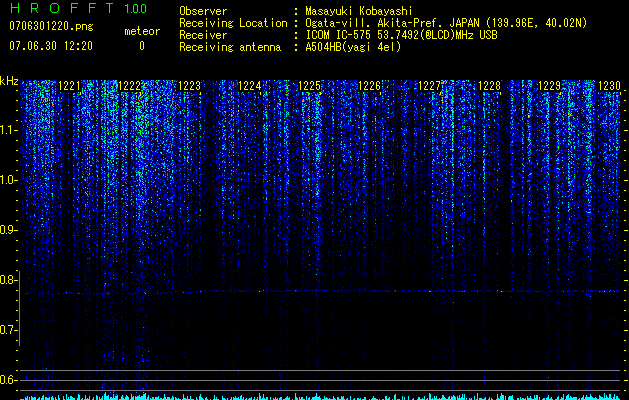The width and height of the screenshot is (629, 400).
Task: Click the cyan signal-level graph at the bottom
Action: pyautogui.click(x=321, y=396)
